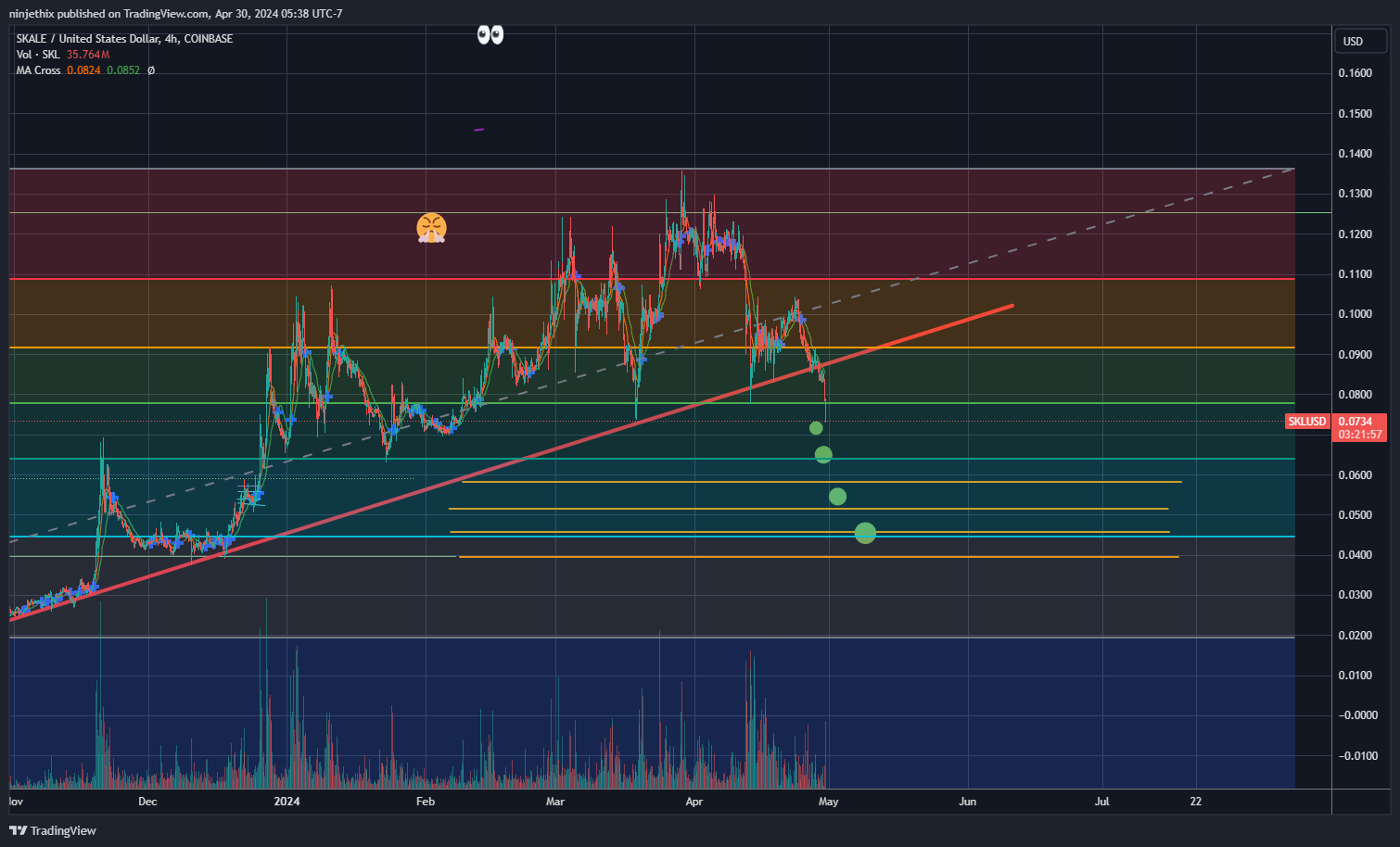
Task: Click the eyes emoji above the chart
Action: [490, 35]
